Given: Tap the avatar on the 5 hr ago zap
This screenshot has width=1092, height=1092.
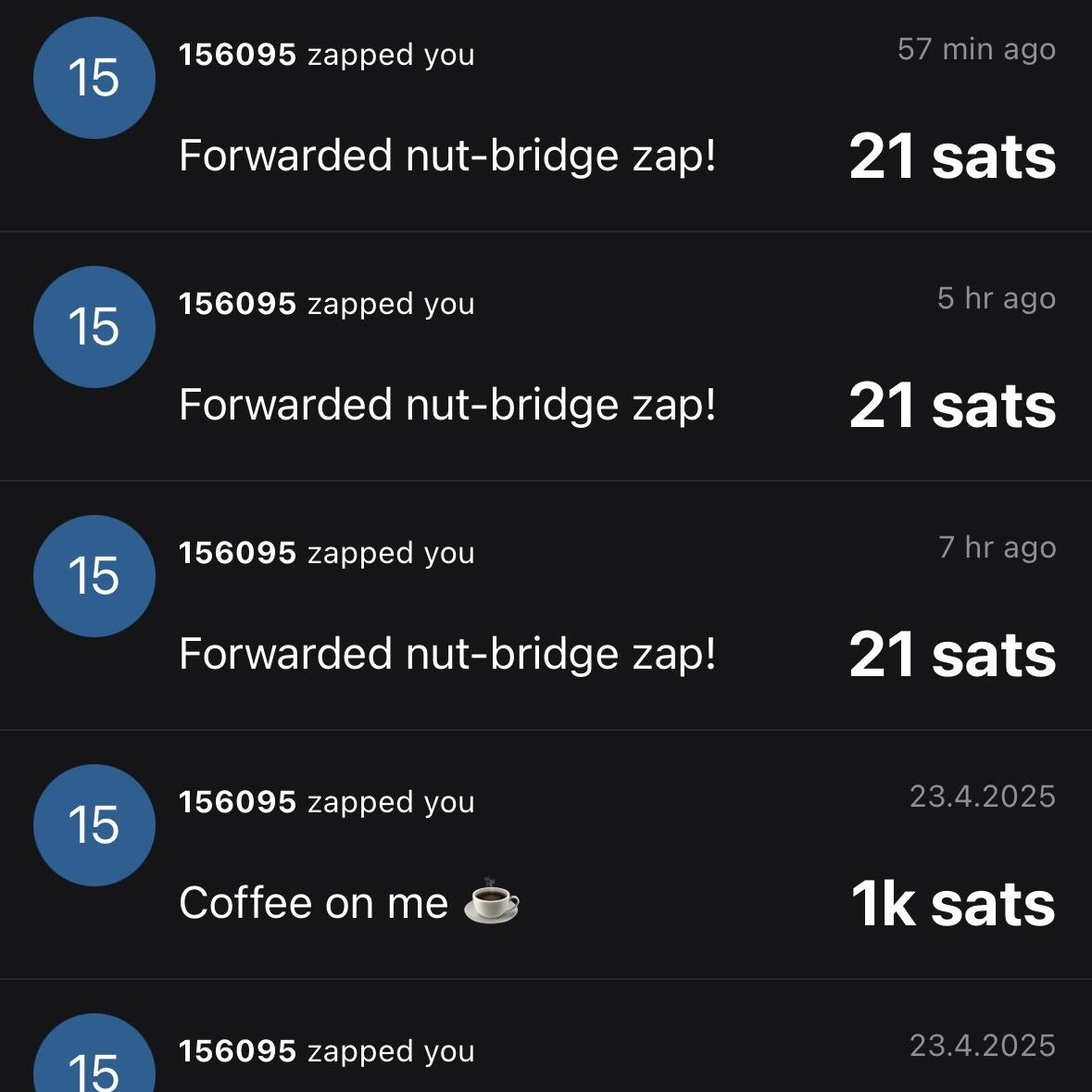Looking at the screenshot, I should (94, 327).
